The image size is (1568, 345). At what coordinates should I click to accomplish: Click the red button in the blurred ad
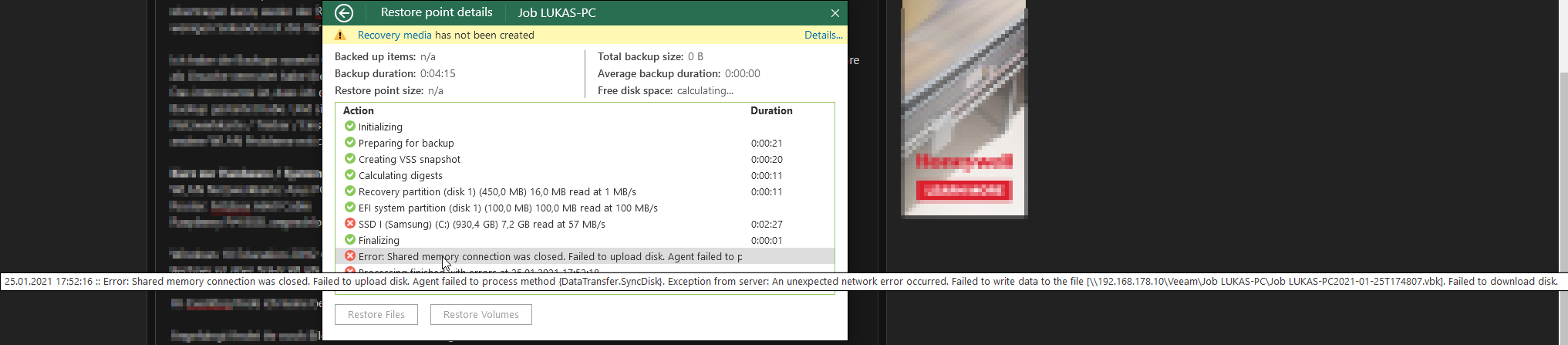pyautogui.click(x=963, y=190)
